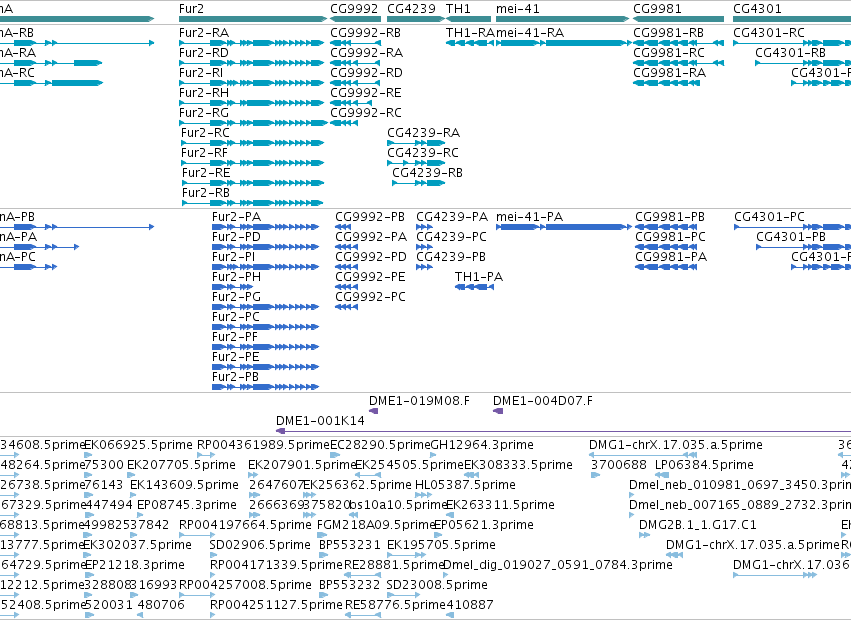Image resolution: width=851 pixels, height=620 pixels.
Task: Click the CG4239 gene label
Action: click(x=411, y=9)
